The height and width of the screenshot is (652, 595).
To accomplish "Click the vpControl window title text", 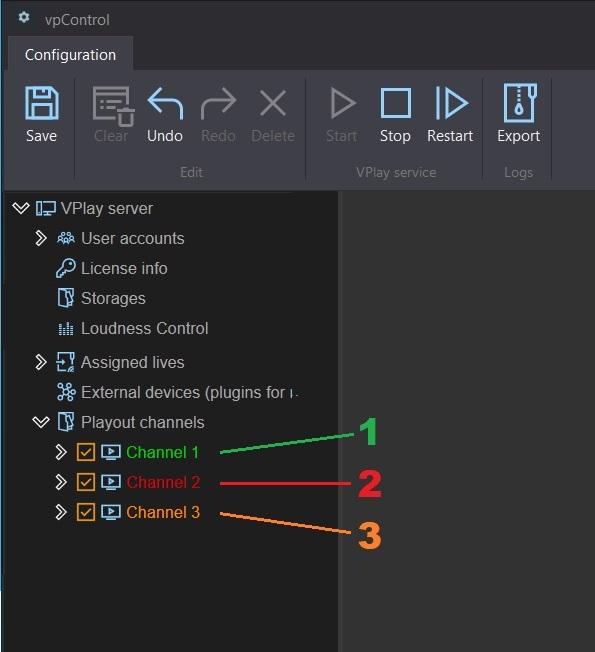I will click(x=77, y=20).
